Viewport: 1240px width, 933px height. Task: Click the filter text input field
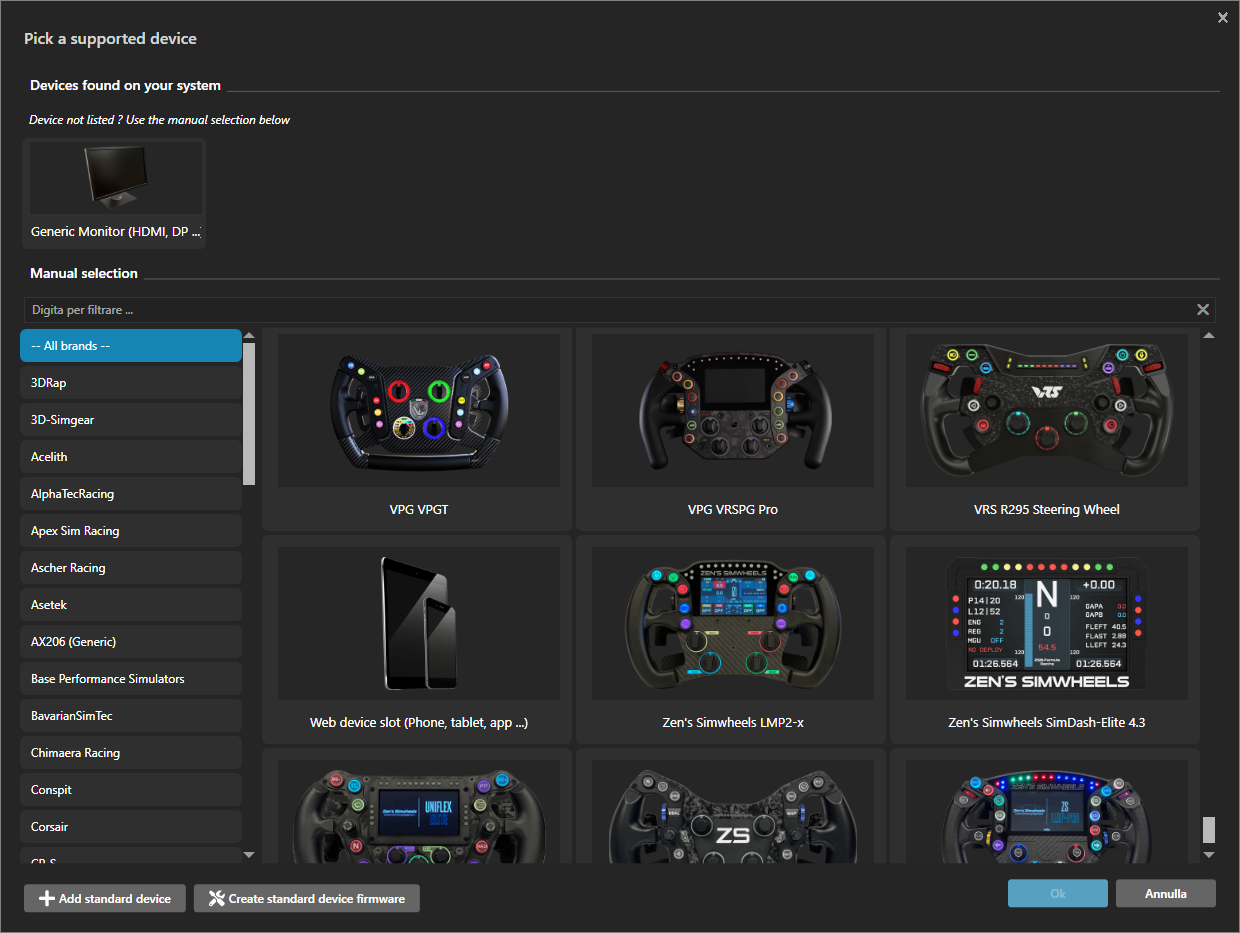coord(600,310)
